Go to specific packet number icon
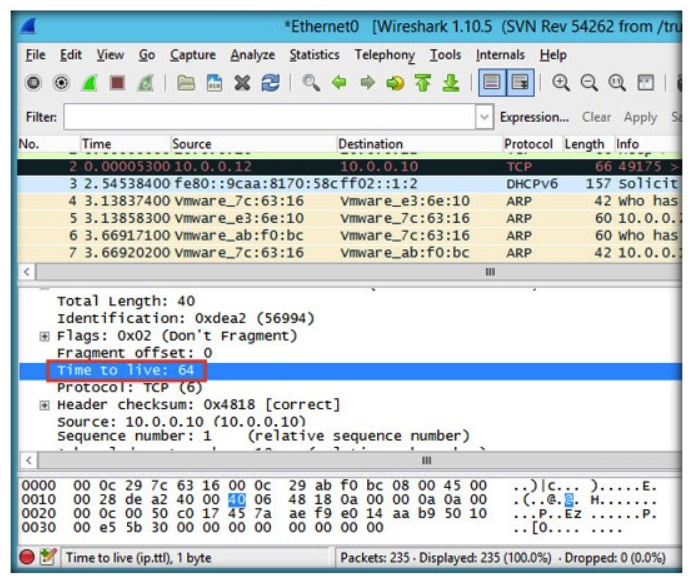The height and width of the screenshot is (582, 692). click(395, 83)
